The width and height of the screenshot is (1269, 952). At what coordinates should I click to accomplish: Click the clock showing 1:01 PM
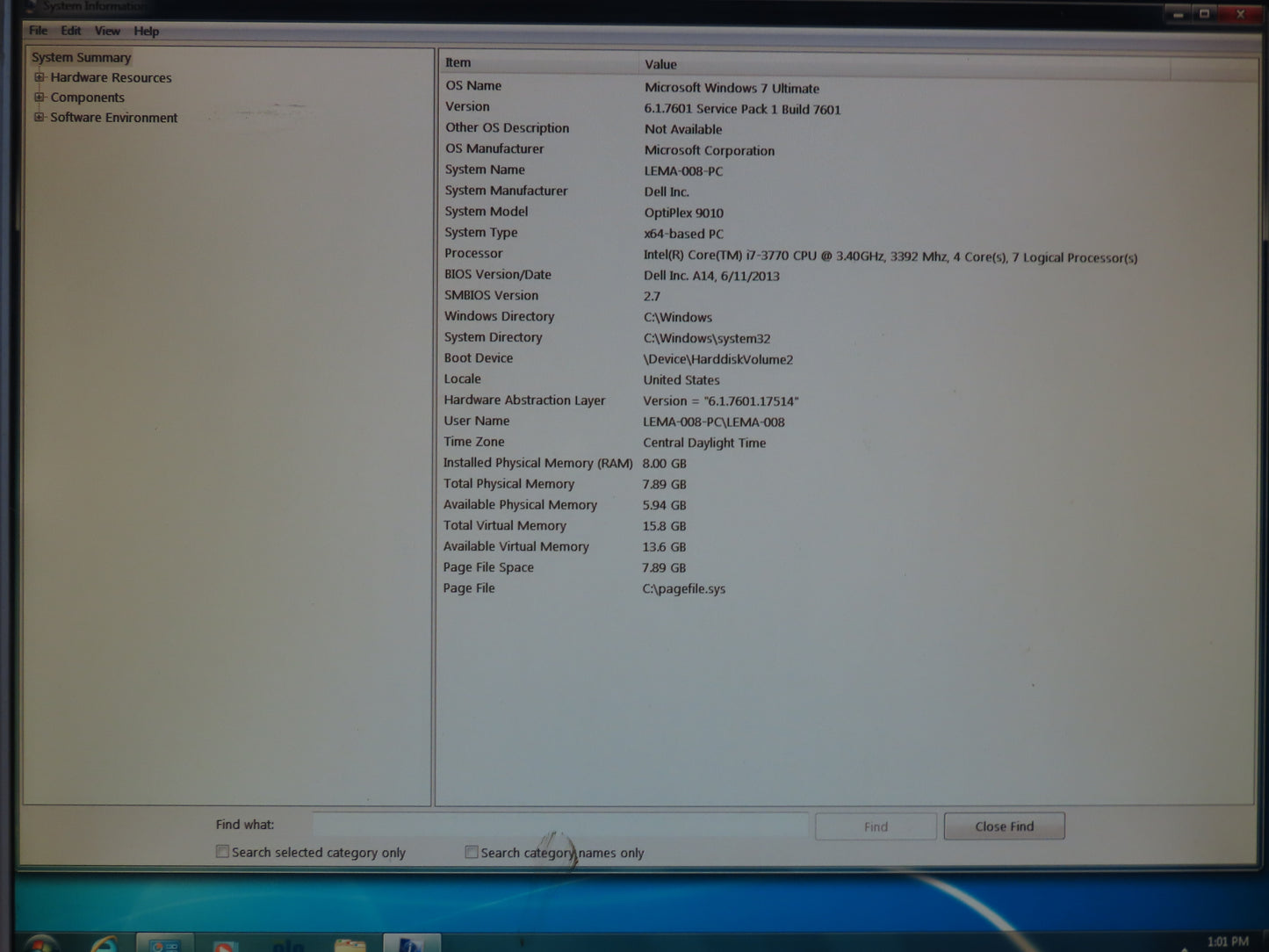[x=1227, y=941]
